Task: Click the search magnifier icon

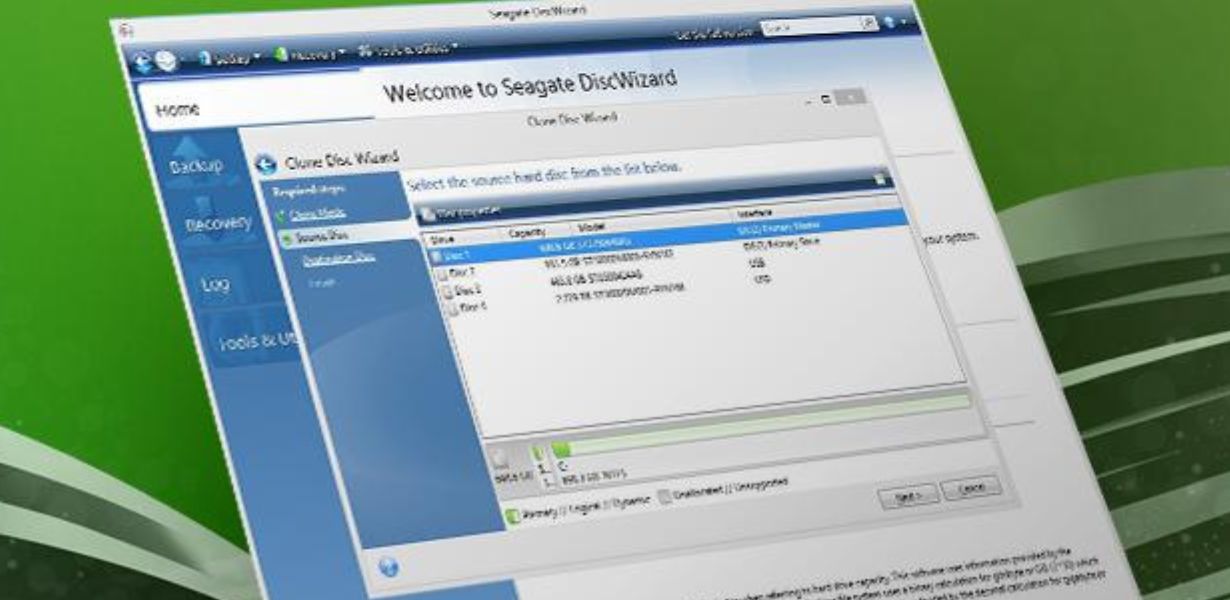Action: coord(869,24)
